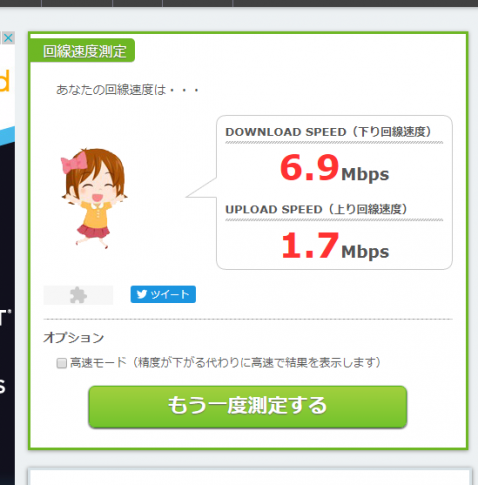Share result with the ツイート button
The width and height of the screenshot is (478, 485).
(163, 294)
